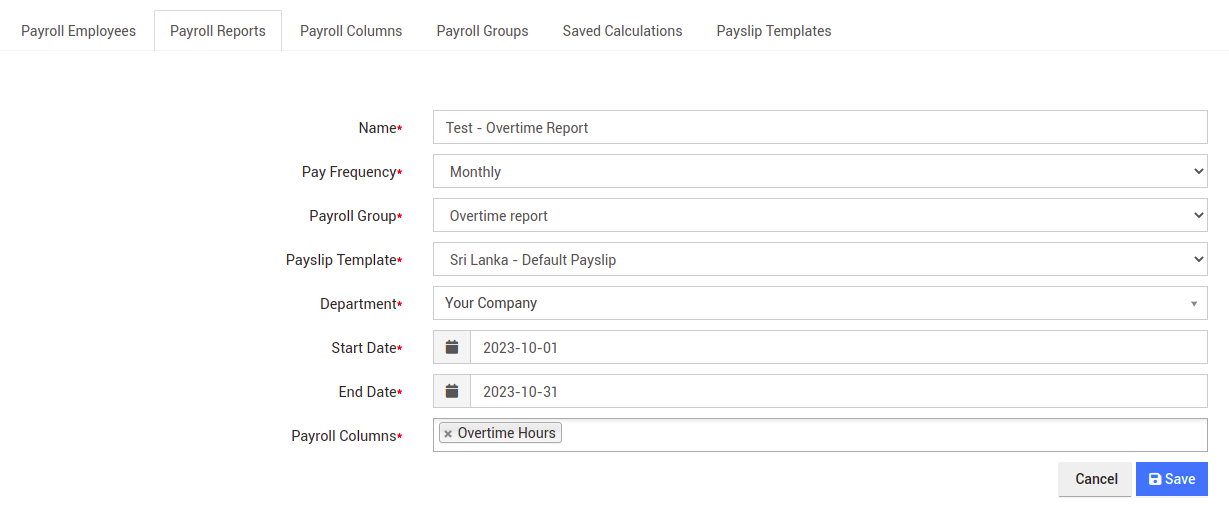The image size is (1229, 516).
Task: Open the Saved Calculations tab
Action: (x=622, y=31)
